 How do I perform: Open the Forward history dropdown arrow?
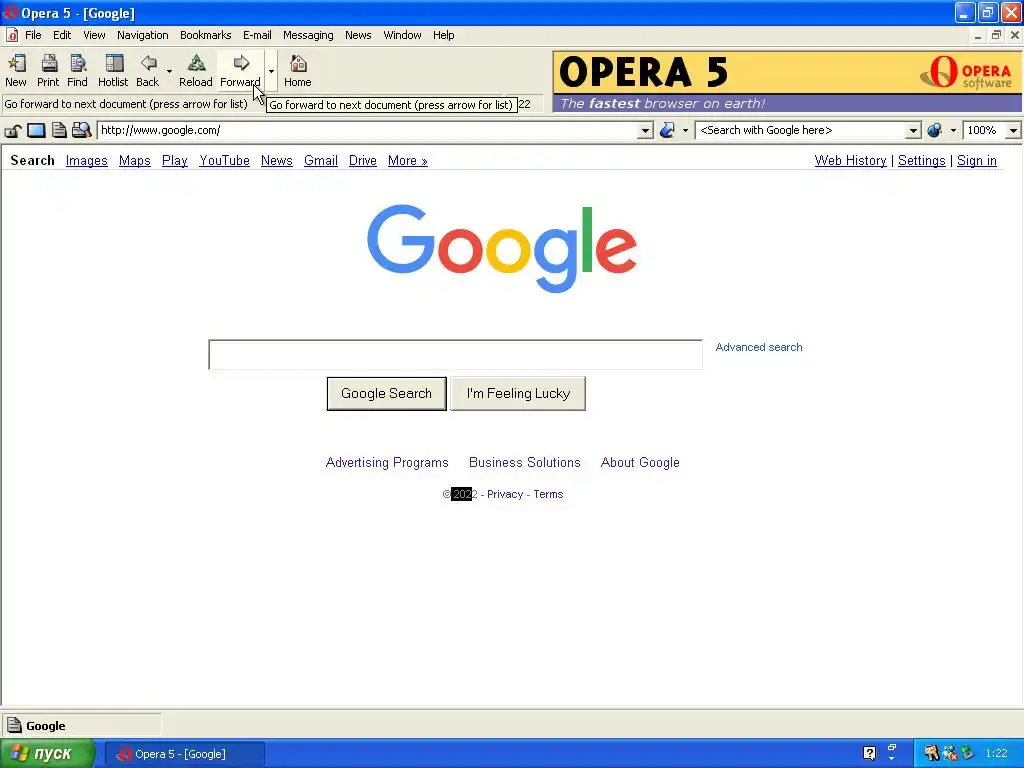271,71
